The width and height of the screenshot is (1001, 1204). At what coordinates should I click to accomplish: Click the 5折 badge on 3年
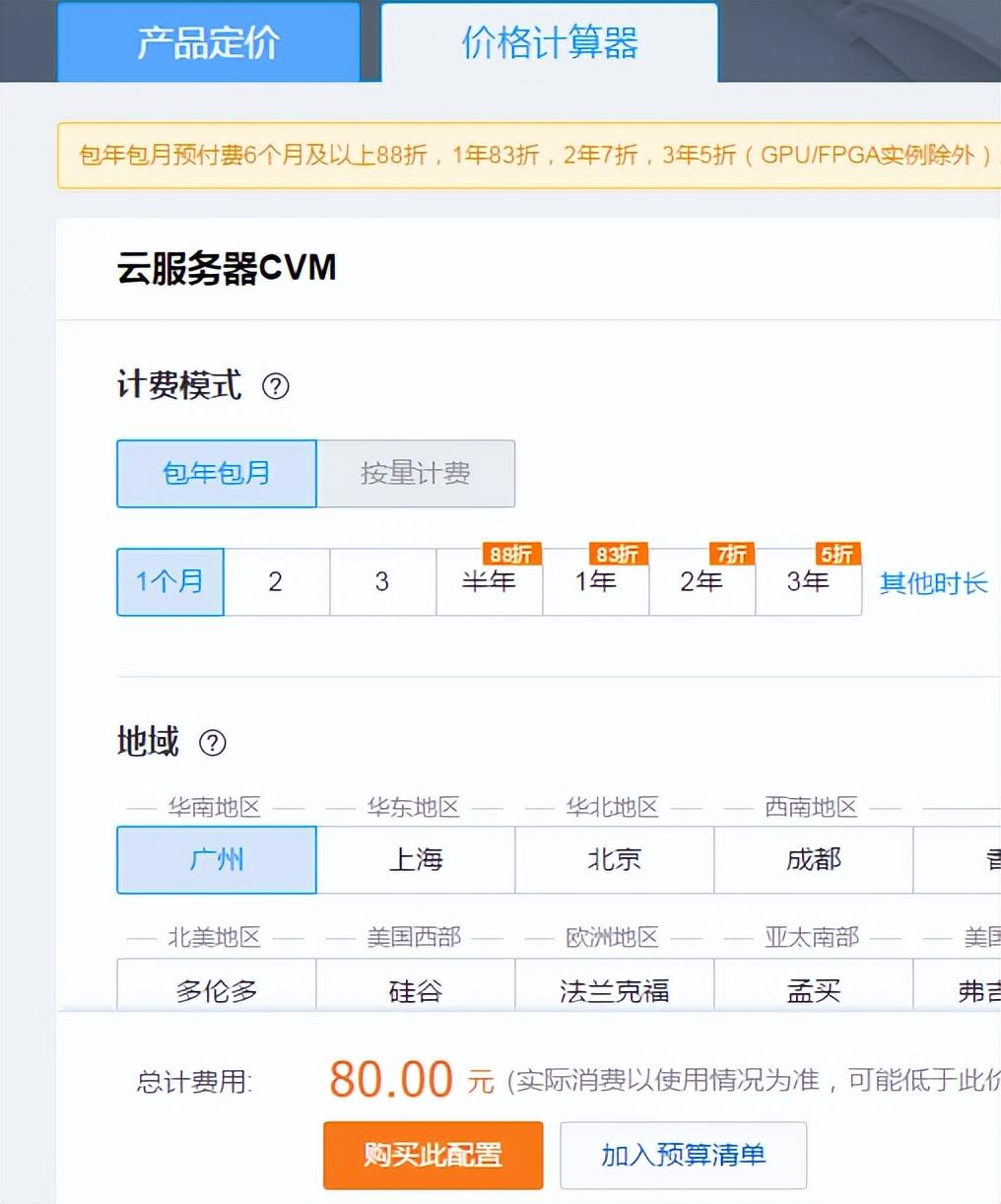pyautogui.click(x=838, y=554)
